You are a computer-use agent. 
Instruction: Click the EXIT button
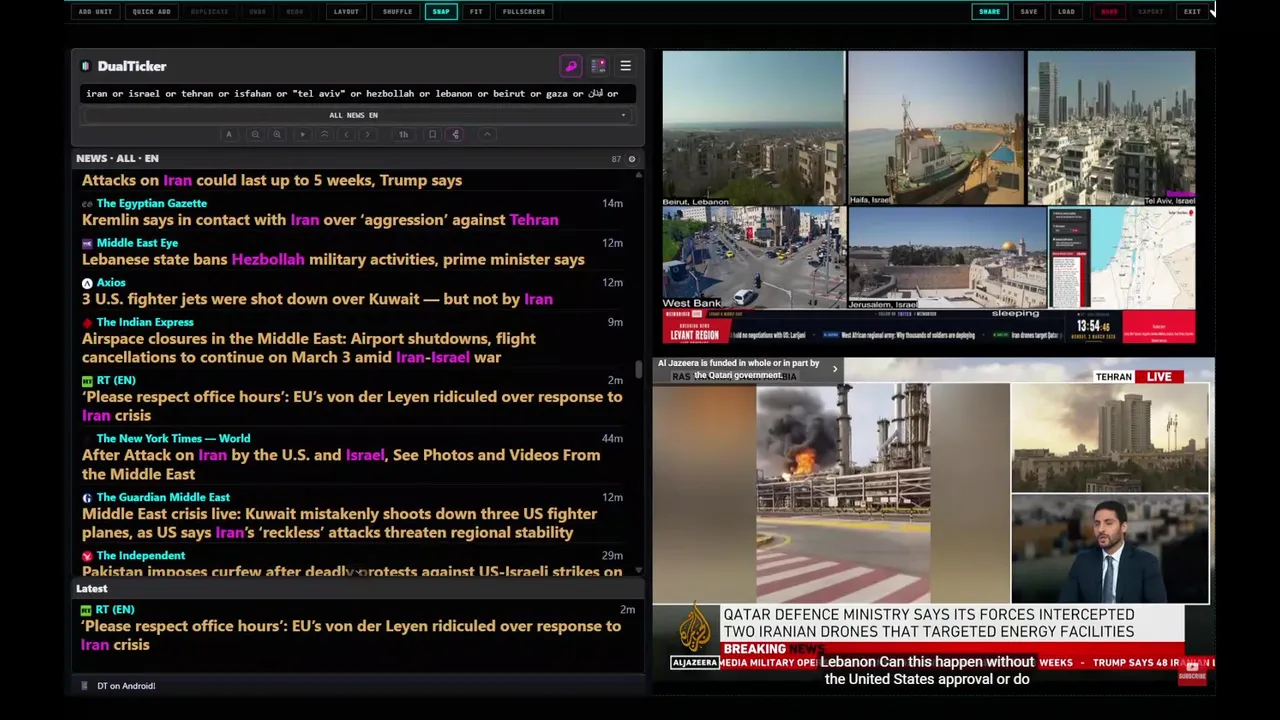coord(1192,12)
